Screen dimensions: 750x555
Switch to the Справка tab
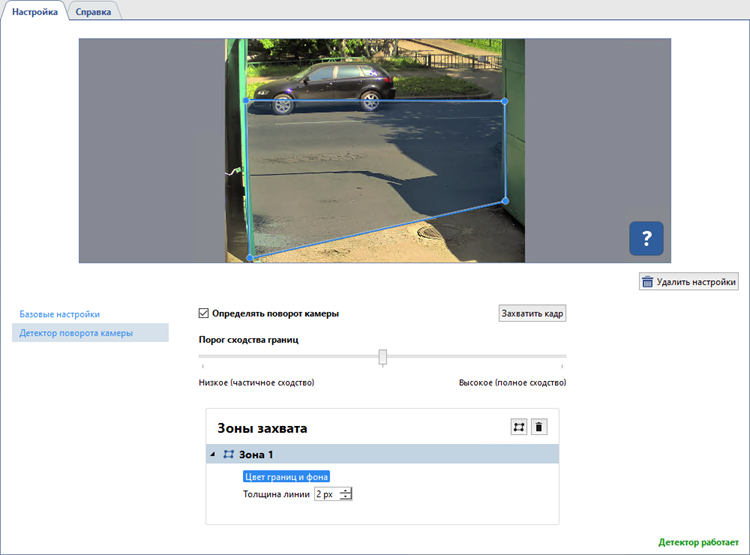tap(93, 12)
